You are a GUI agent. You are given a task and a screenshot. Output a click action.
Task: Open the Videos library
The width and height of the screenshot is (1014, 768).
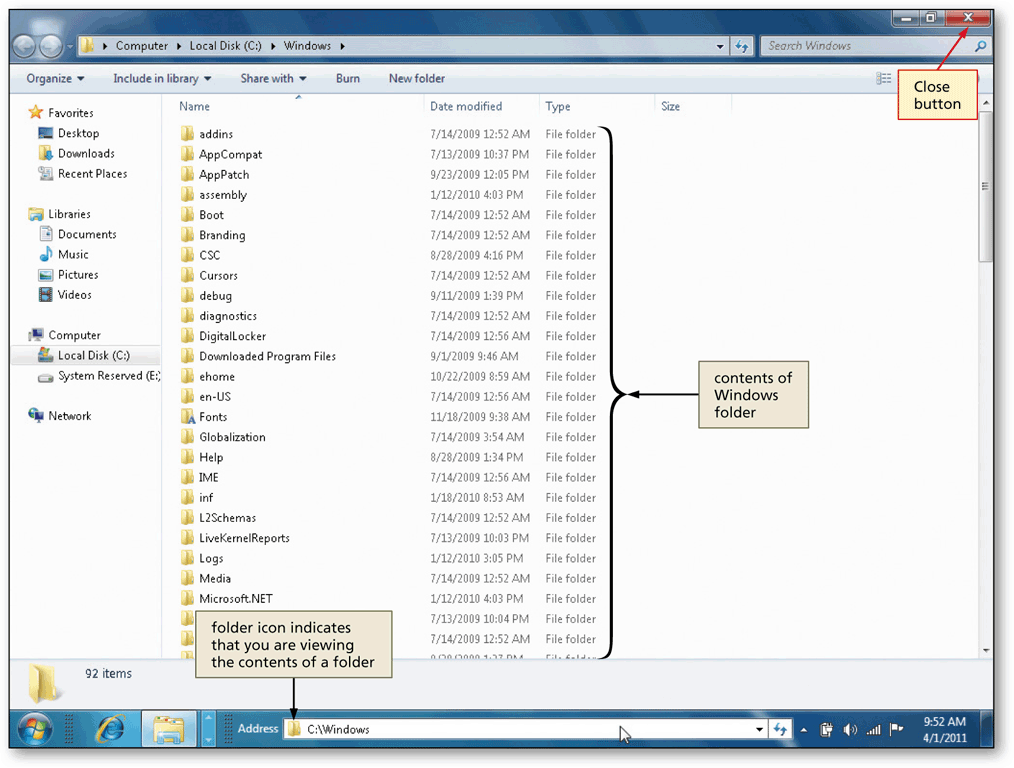tap(74, 294)
